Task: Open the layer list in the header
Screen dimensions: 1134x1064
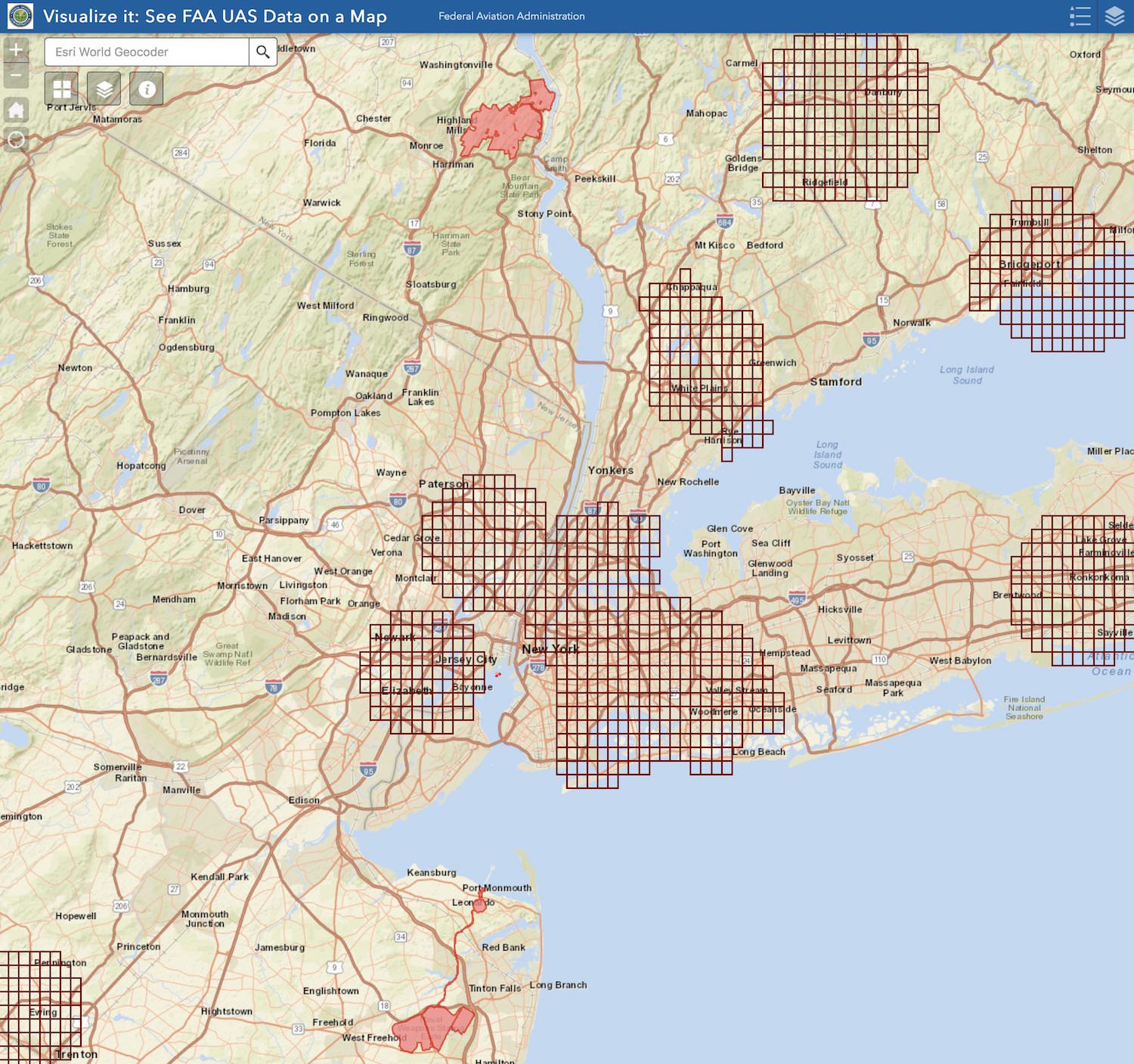Action: (1114, 16)
